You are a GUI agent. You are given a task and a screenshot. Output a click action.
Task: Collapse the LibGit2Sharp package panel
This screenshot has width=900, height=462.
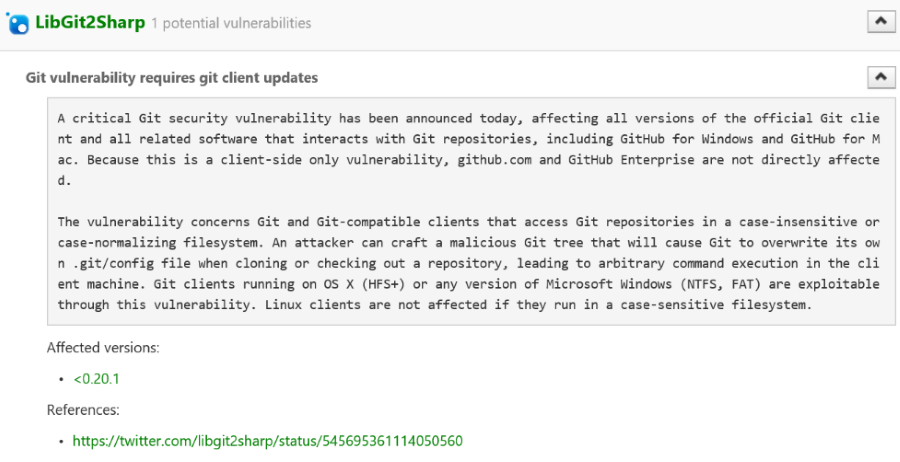(x=879, y=21)
